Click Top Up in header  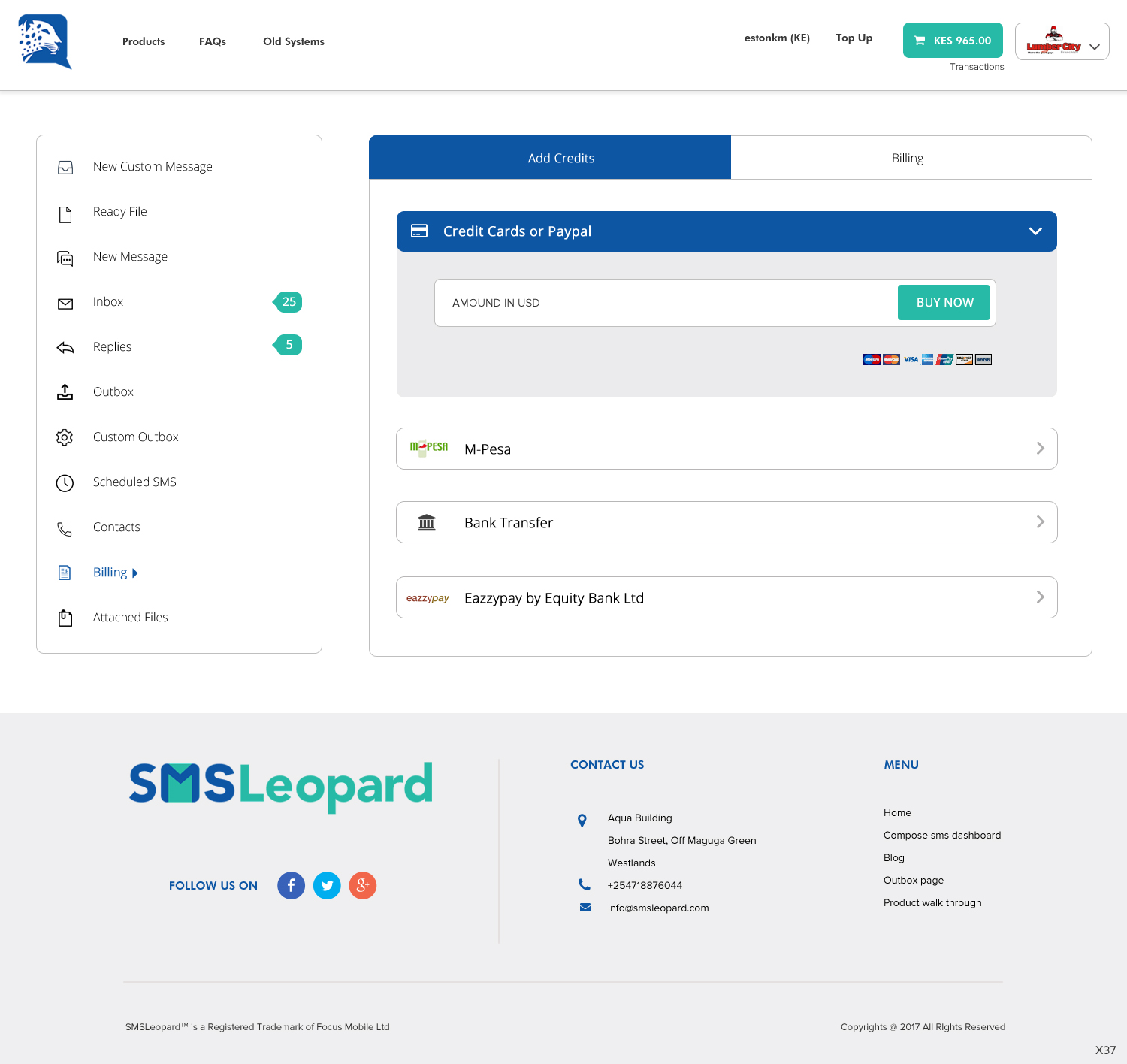tap(854, 38)
